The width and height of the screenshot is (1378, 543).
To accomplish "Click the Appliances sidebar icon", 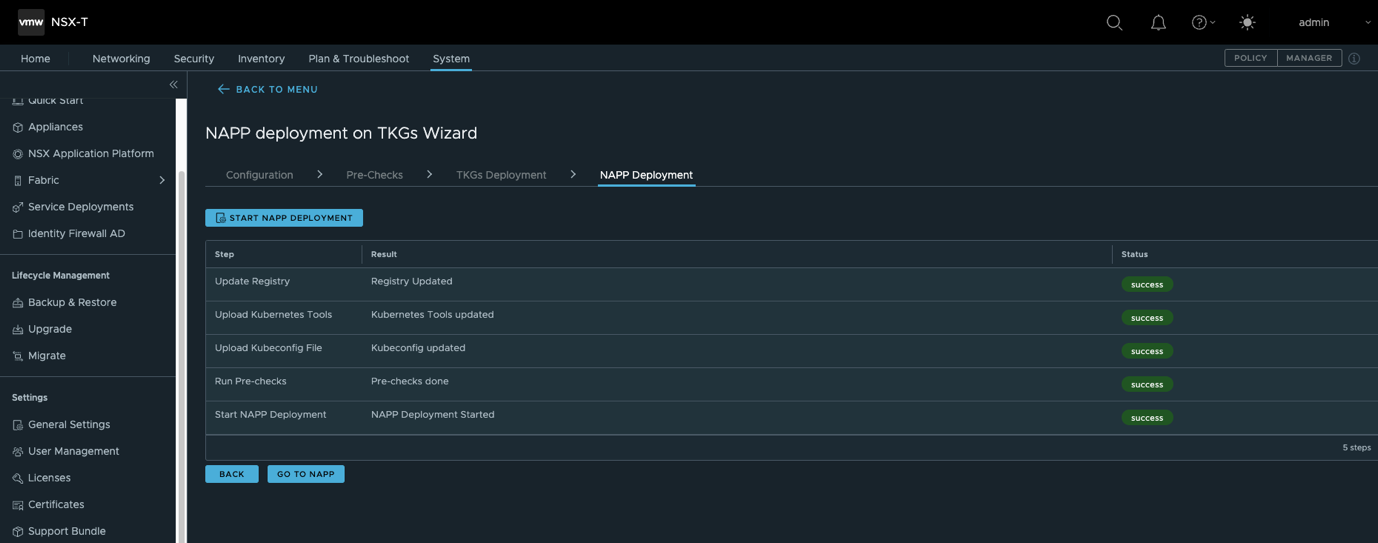I will [17, 127].
